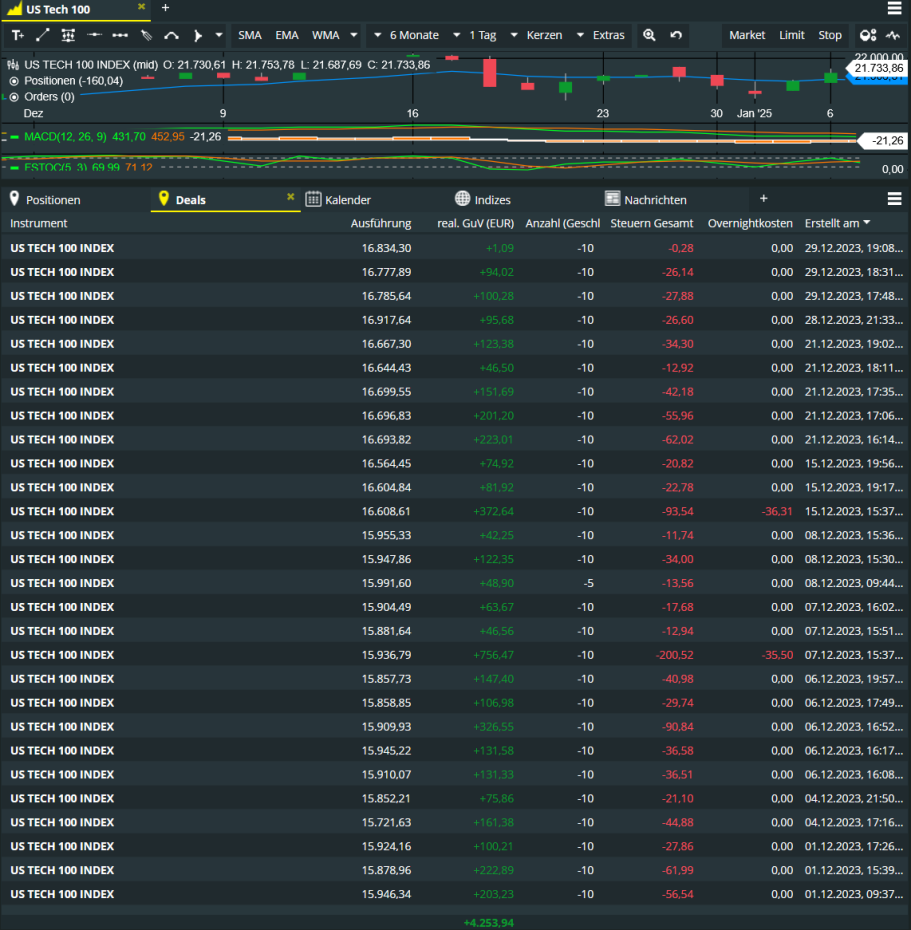Click the +372,64 realized profit cell

tap(493, 511)
